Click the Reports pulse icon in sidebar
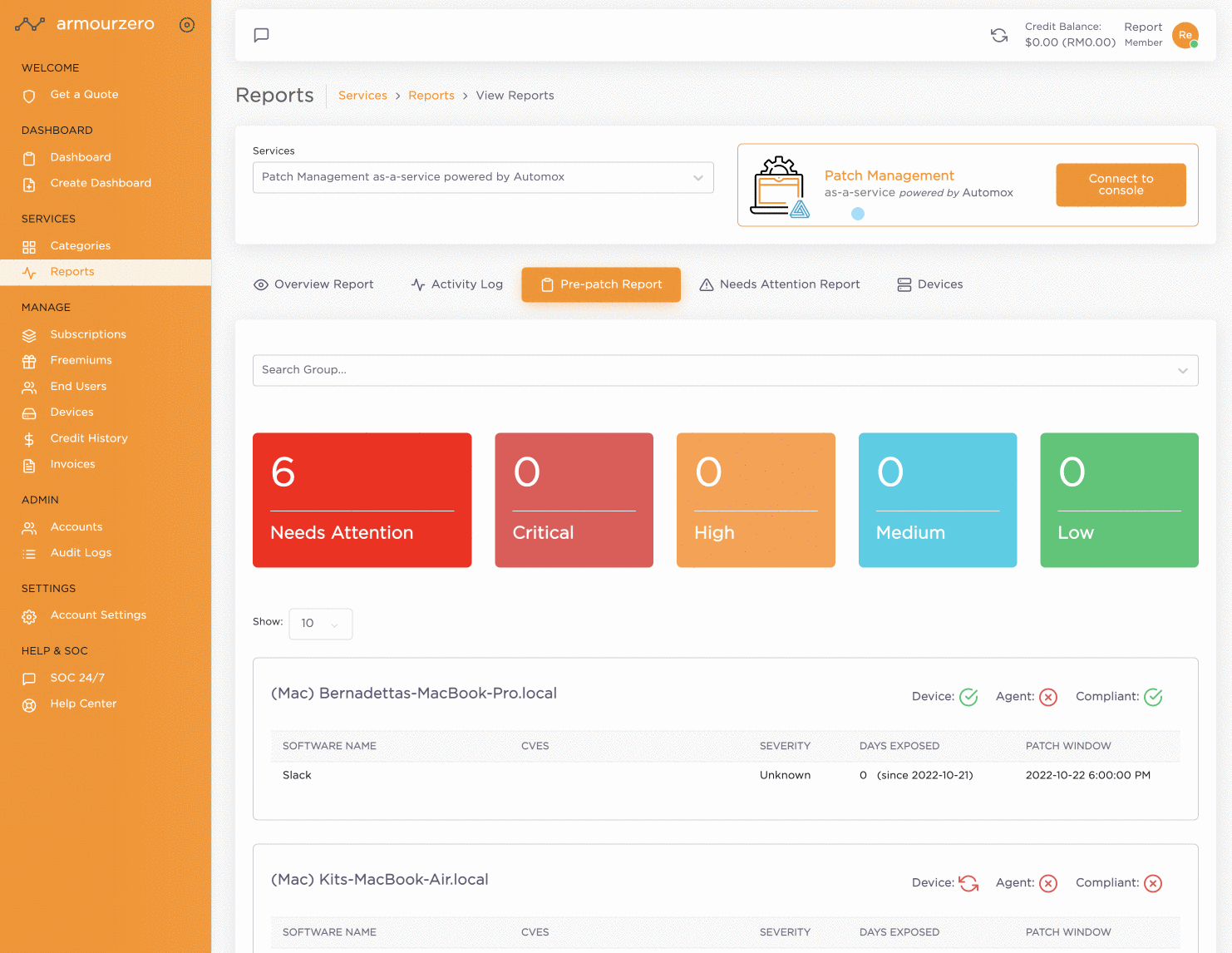 click(x=29, y=273)
